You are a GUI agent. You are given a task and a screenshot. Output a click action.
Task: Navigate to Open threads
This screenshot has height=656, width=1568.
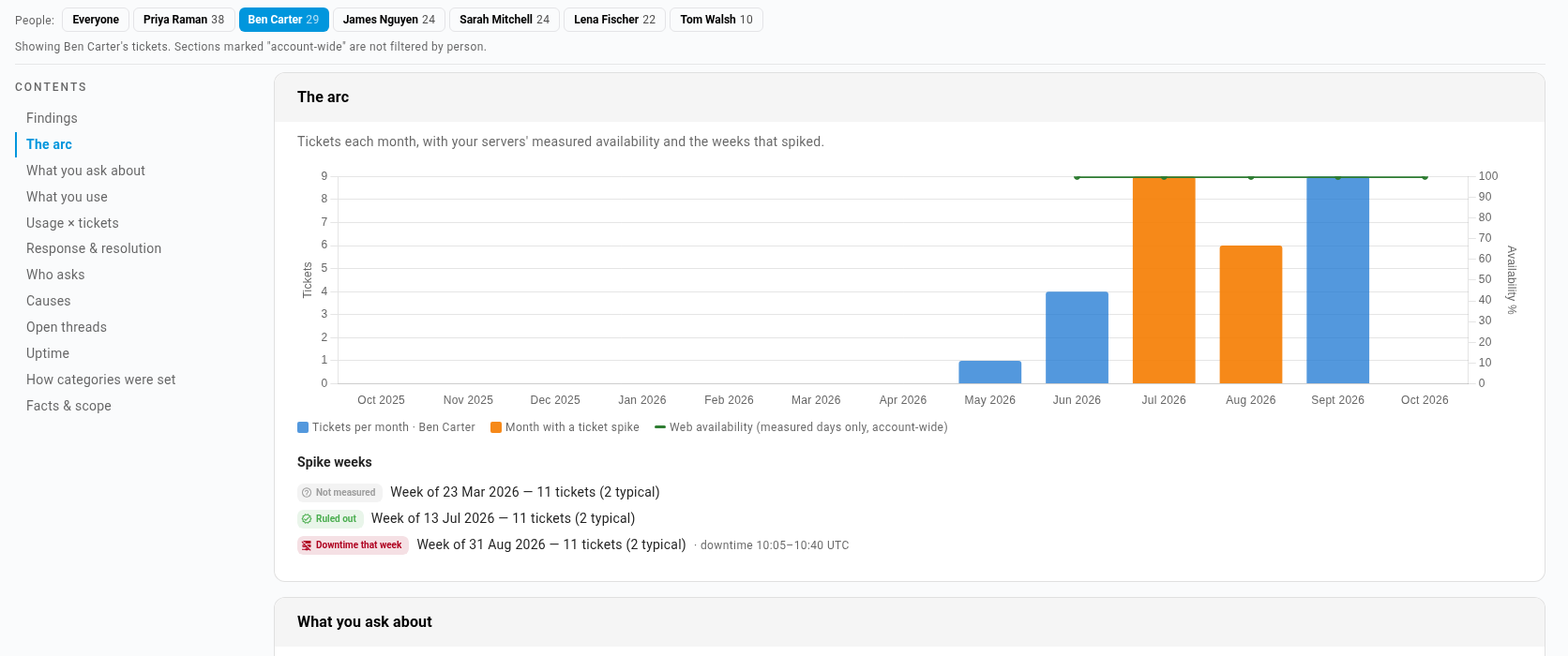coord(67,327)
